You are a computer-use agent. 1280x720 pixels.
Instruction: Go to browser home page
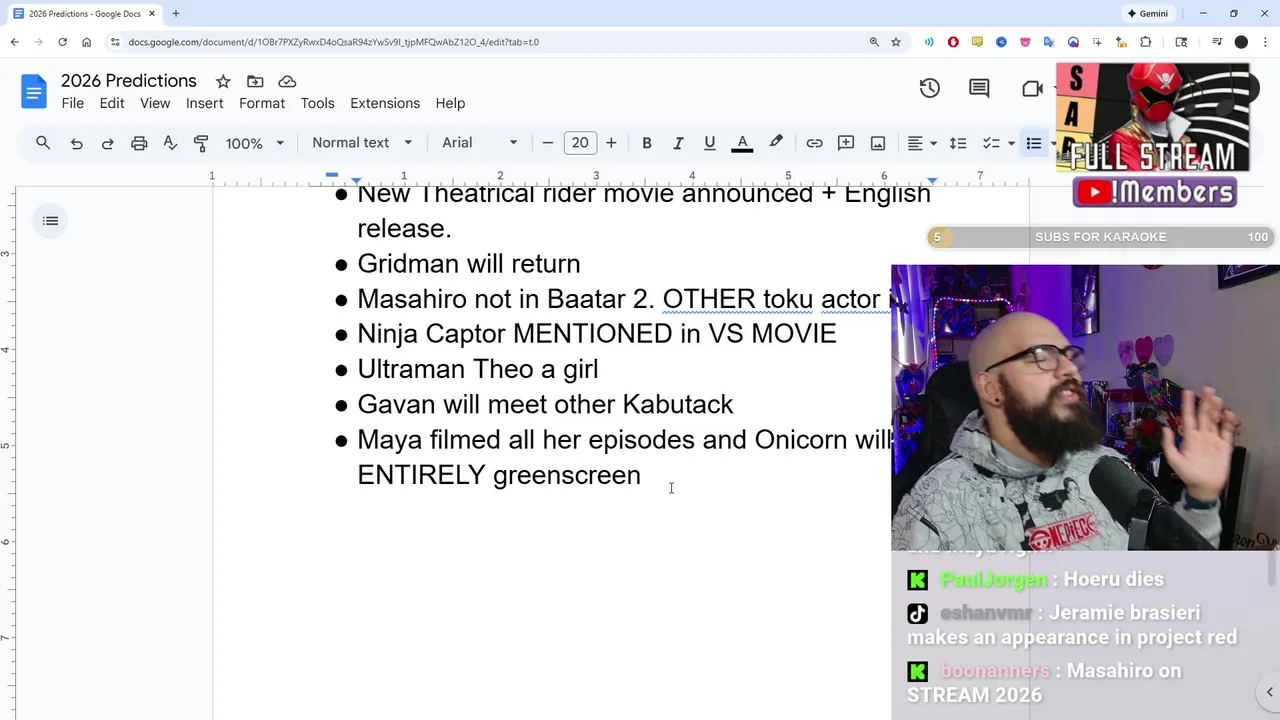(x=86, y=42)
